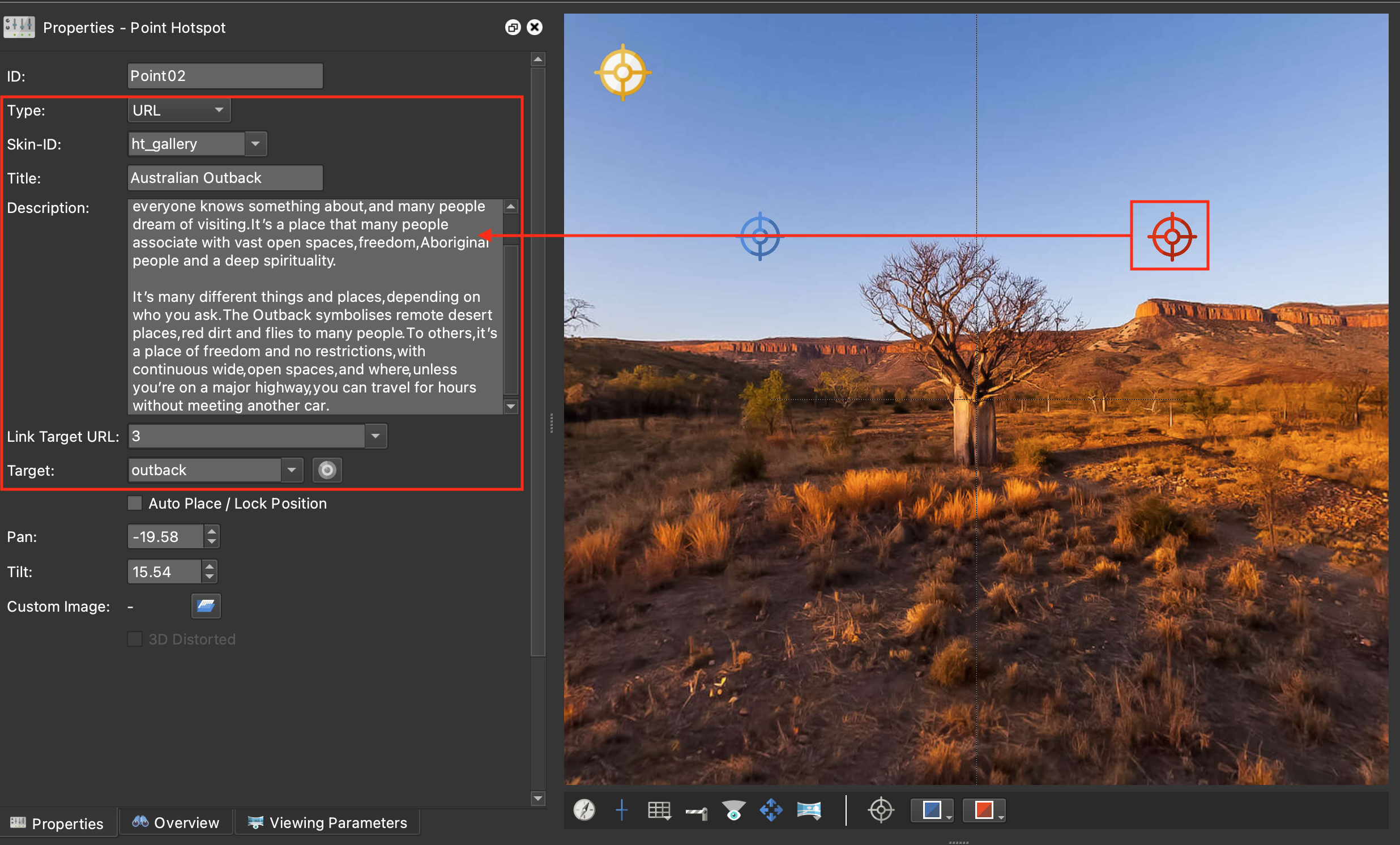
Task: Open Custom Image file browser
Action: click(x=206, y=606)
